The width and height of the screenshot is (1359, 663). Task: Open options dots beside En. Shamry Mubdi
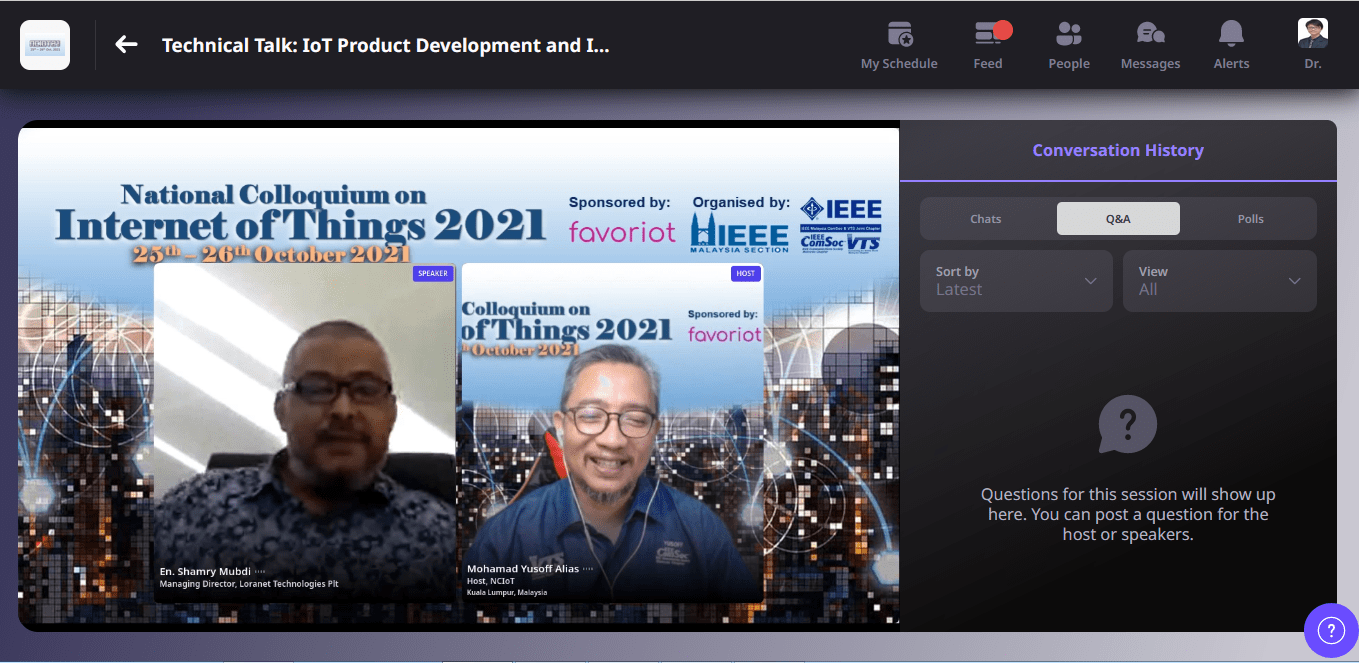pyautogui.click(x=261, y=572)
